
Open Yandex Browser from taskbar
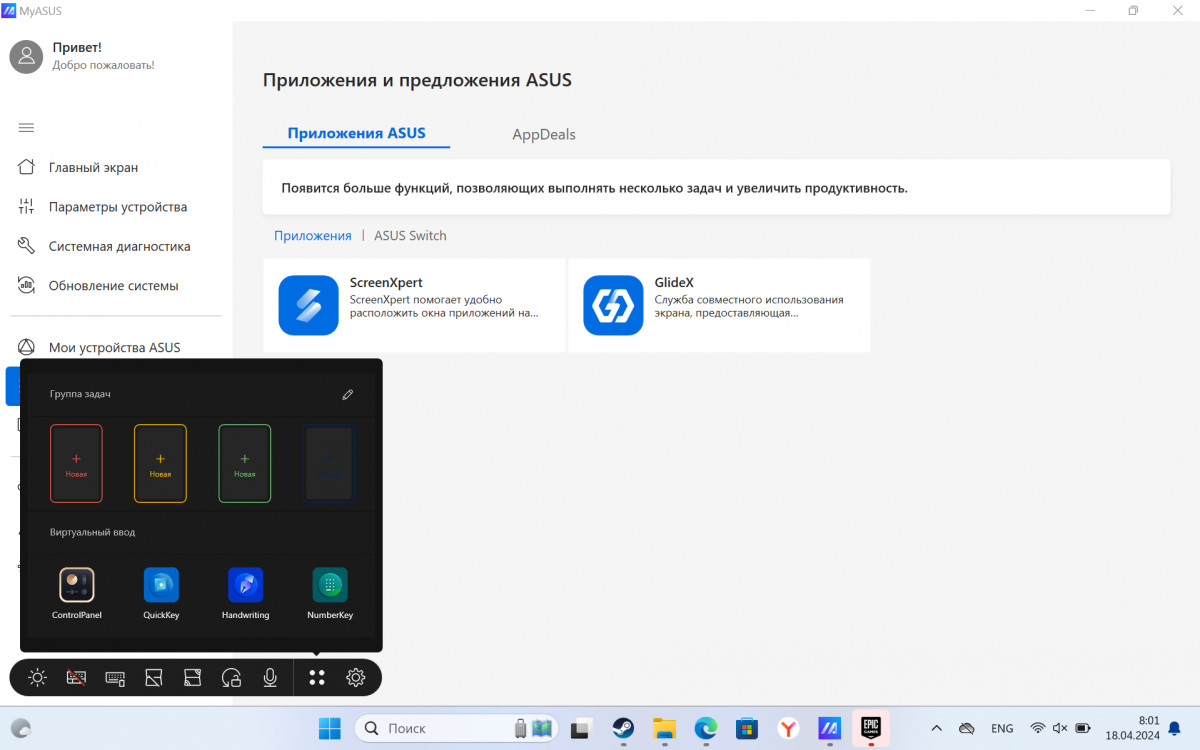point(788,728)
